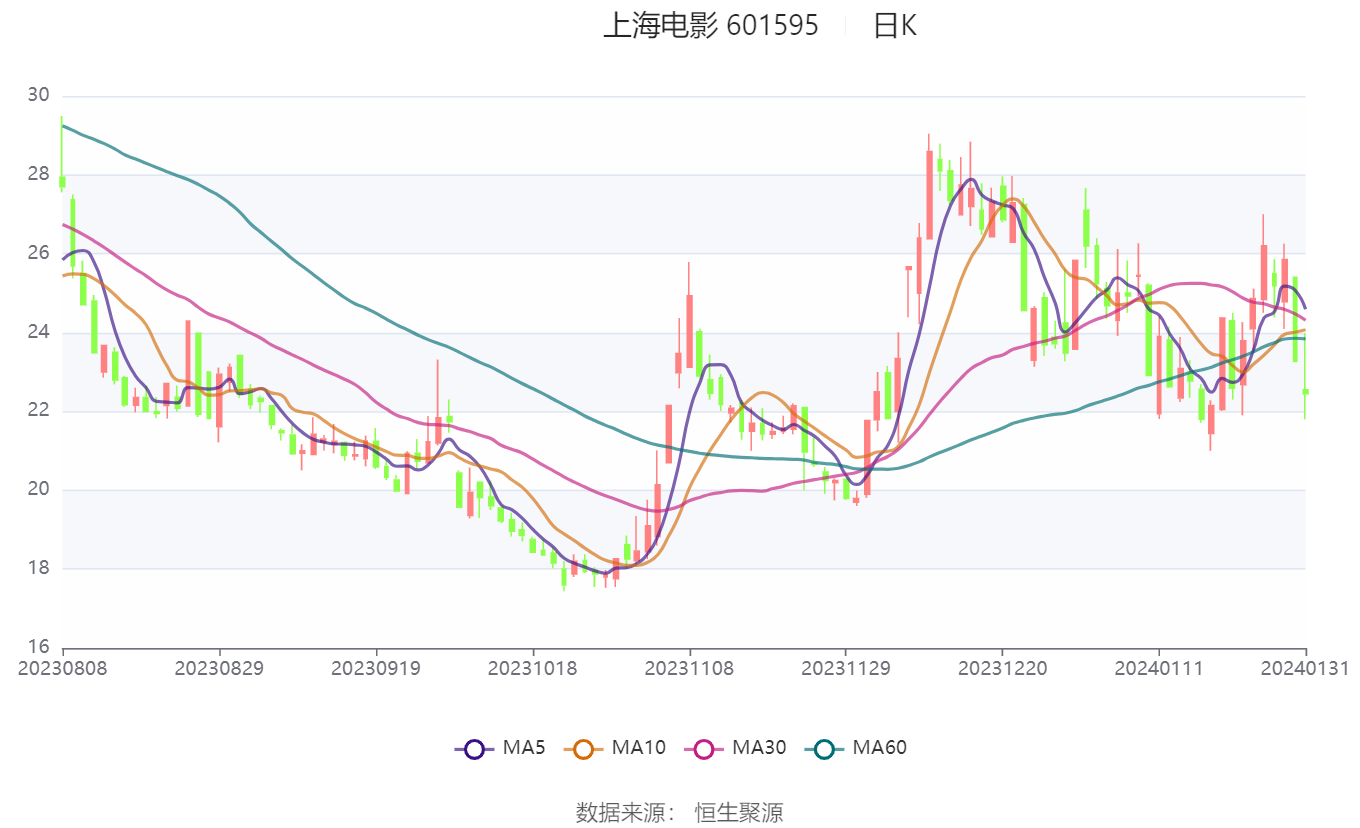Click y-axis value 28
The image size is (1360, 828).
click(38, 175)
